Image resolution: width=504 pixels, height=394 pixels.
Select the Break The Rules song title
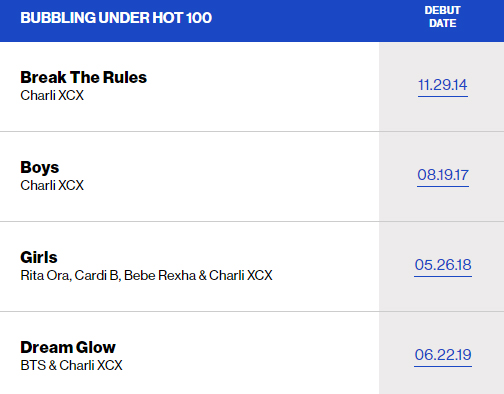(x=83, y=77)
